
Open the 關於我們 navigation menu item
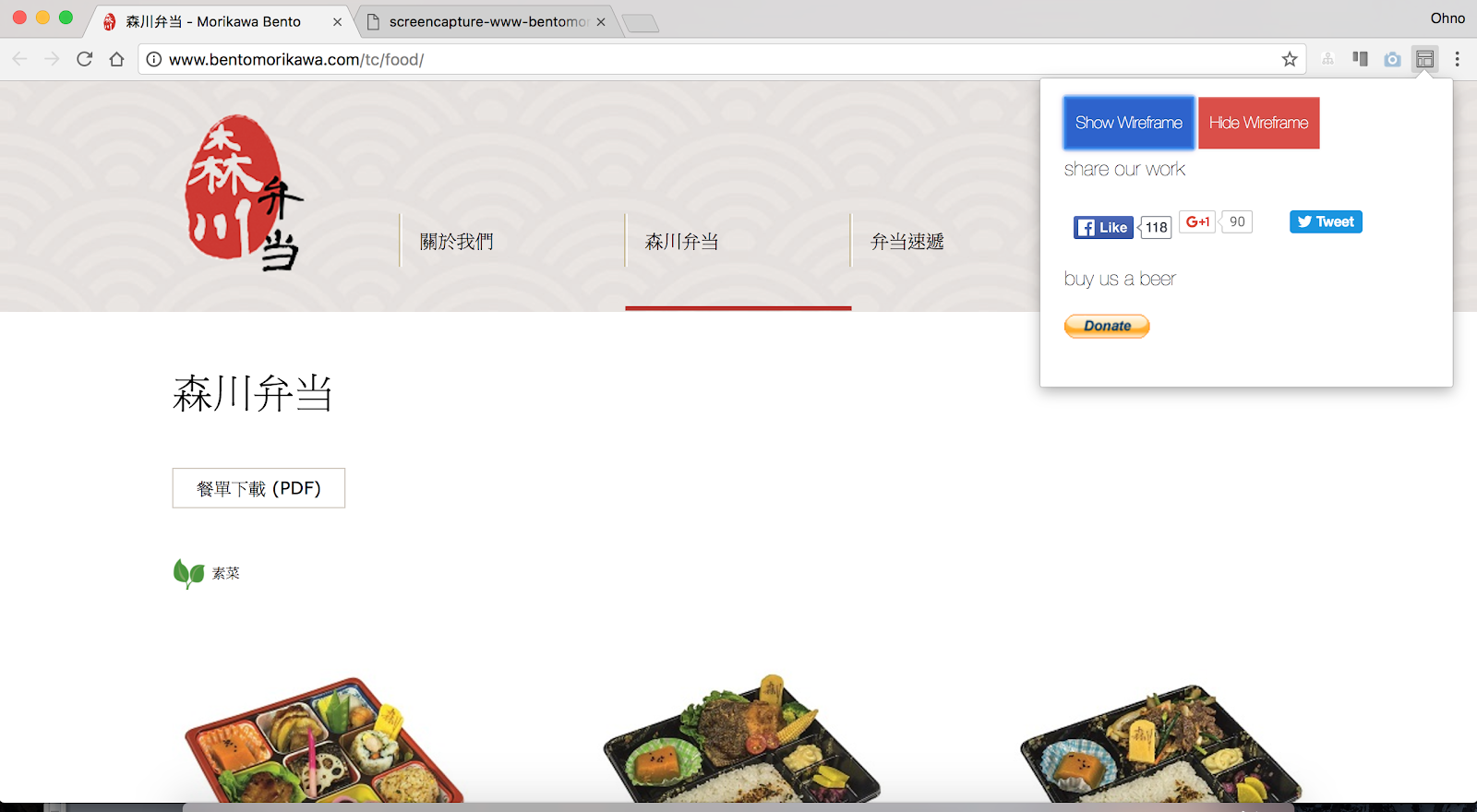(456, 242)
